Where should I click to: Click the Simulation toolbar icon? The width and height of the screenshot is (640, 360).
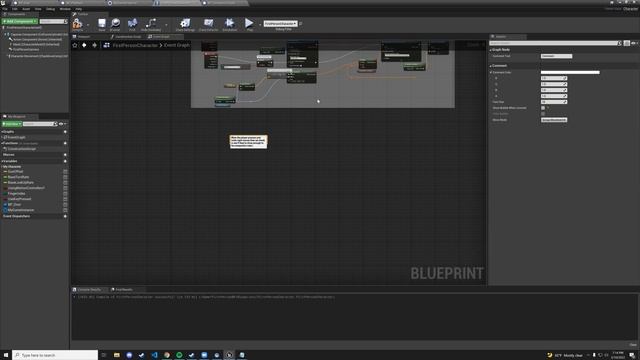[x=229, y=24]
